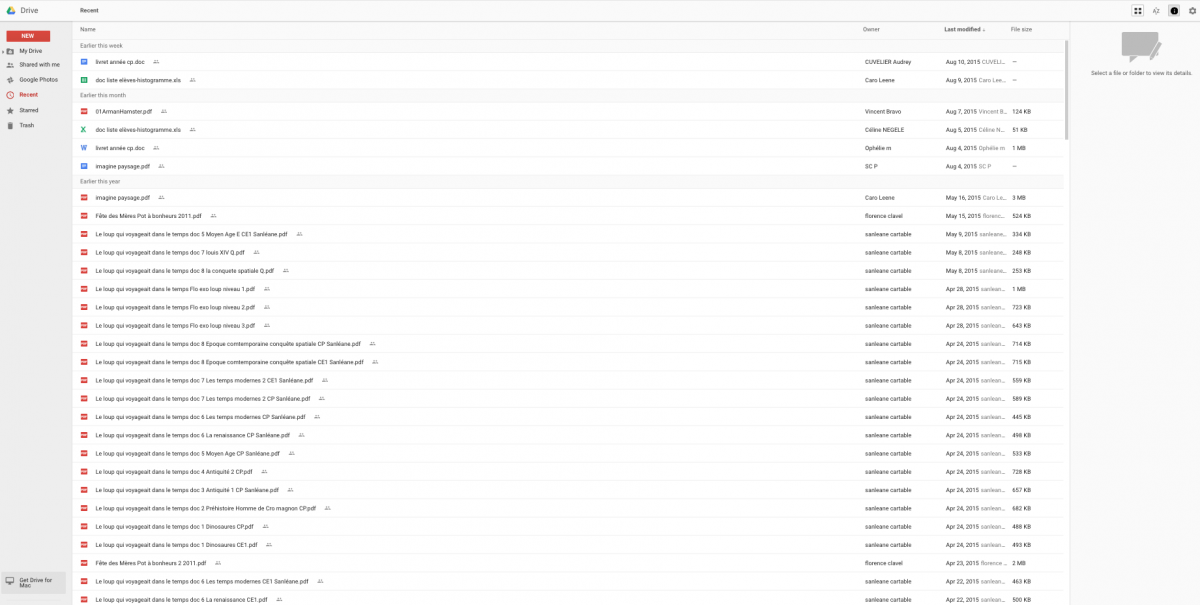Click the Trash bin icon in sidebar
The image size is (1200, 605).
(10, 125)
